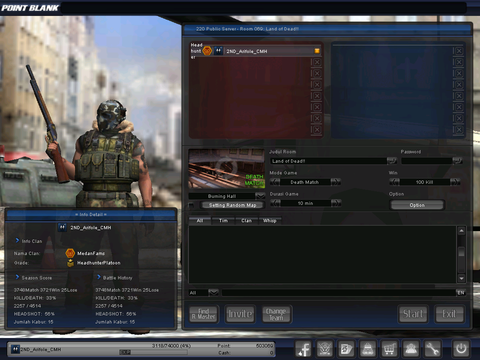480x360 pixels.
Task: Decrease Durasi Game with left arrow
Action: (275, 203)
